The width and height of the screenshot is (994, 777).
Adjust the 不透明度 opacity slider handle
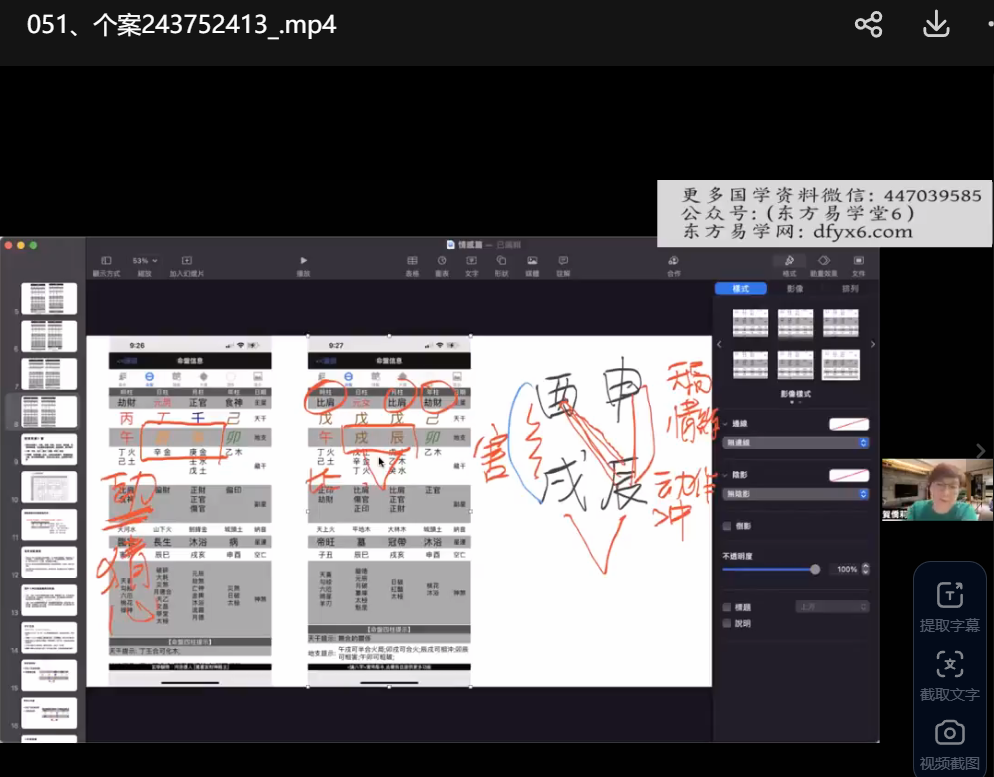click(x=815, y=569)
